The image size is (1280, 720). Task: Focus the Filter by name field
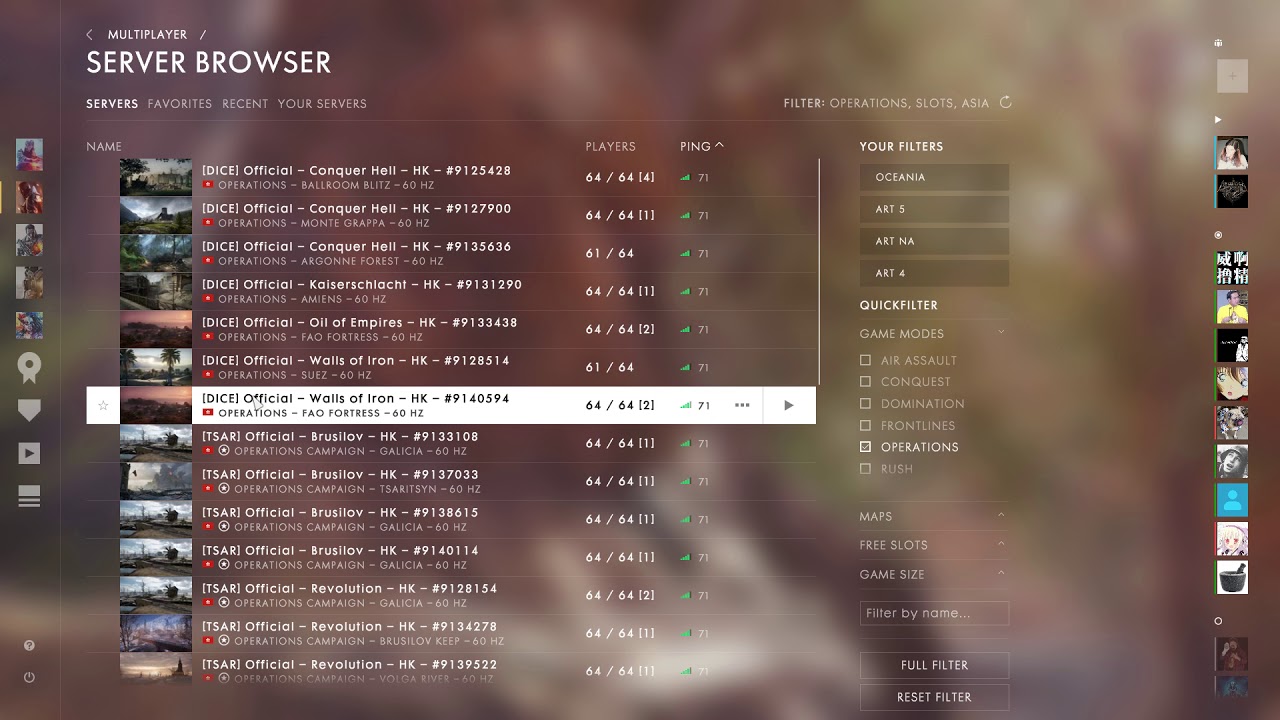click(x=934, y=613)
